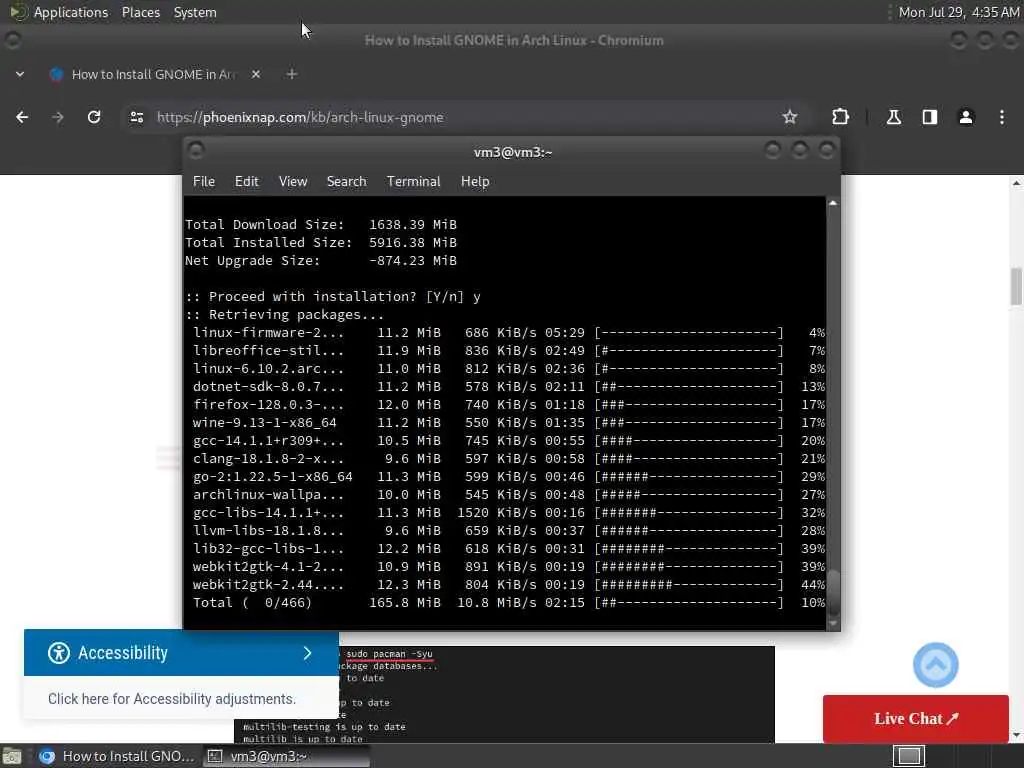
Task: View site information icon in address bar
Action: pos(136,118)
